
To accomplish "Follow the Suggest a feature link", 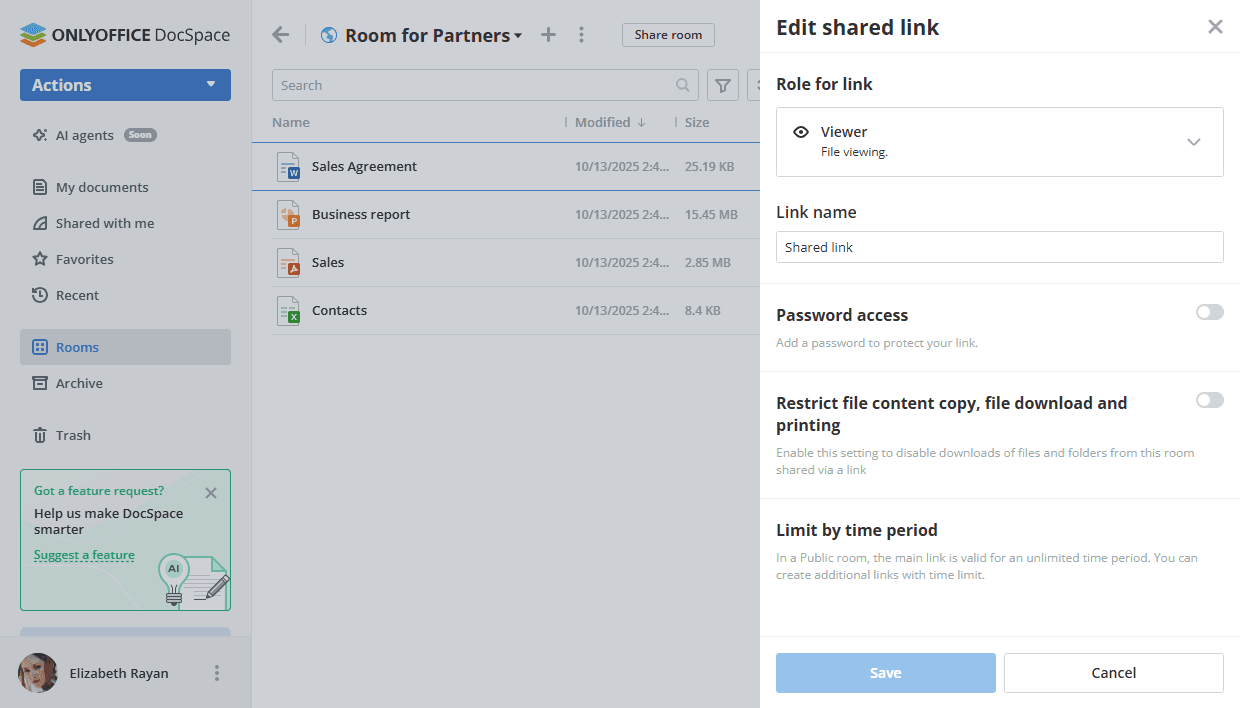I will click(x=84, y=555).
